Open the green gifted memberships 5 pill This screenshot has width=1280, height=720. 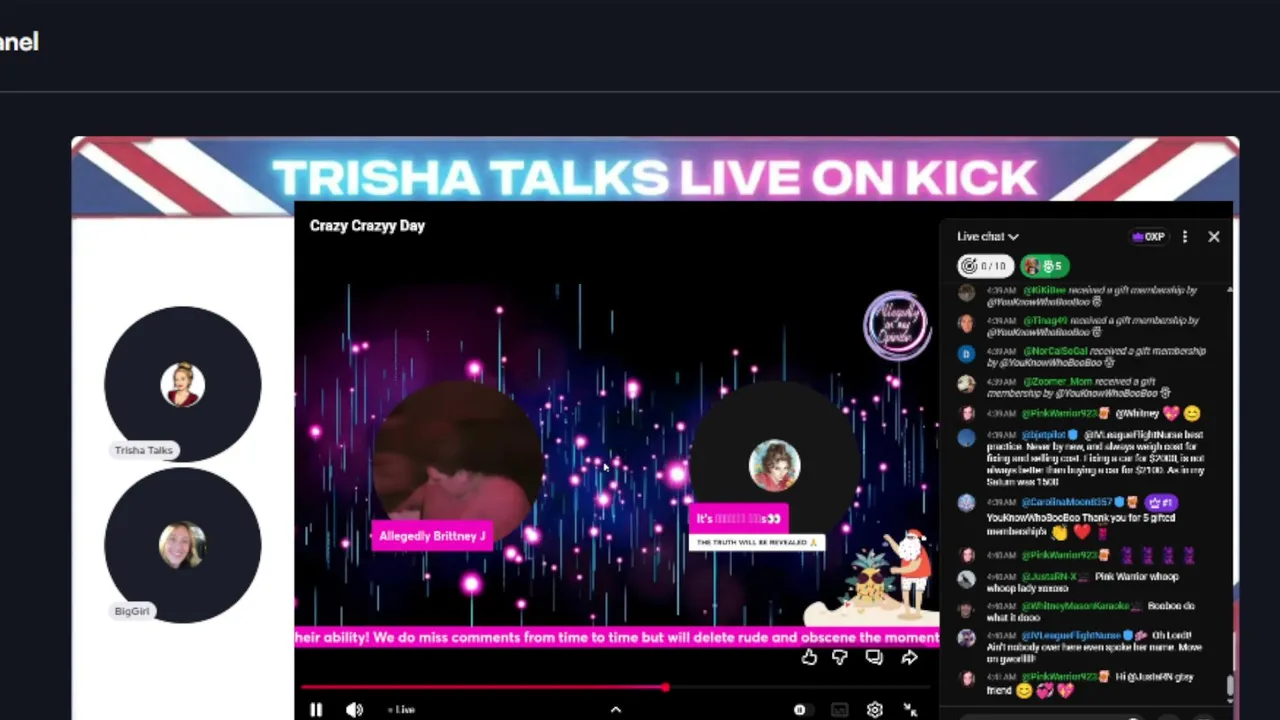pyautogui.click(x=1045, y=266)
